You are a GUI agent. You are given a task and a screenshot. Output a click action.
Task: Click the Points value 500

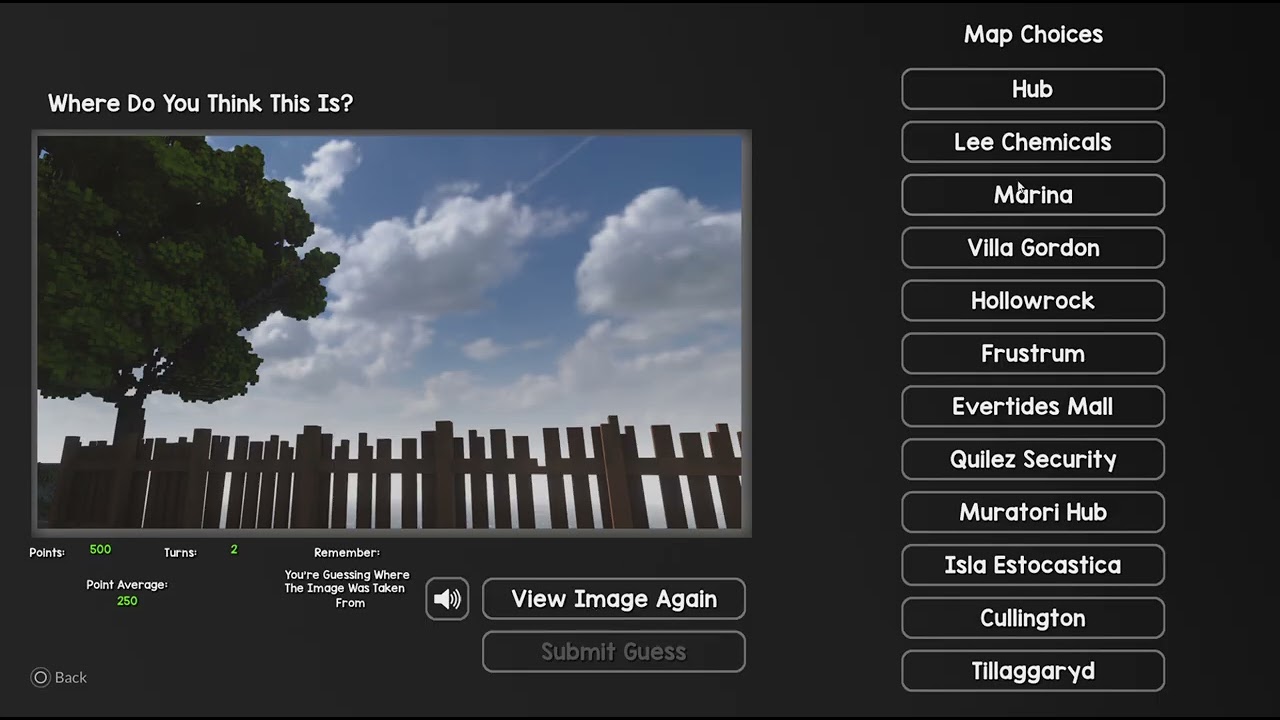click(100, 550)
